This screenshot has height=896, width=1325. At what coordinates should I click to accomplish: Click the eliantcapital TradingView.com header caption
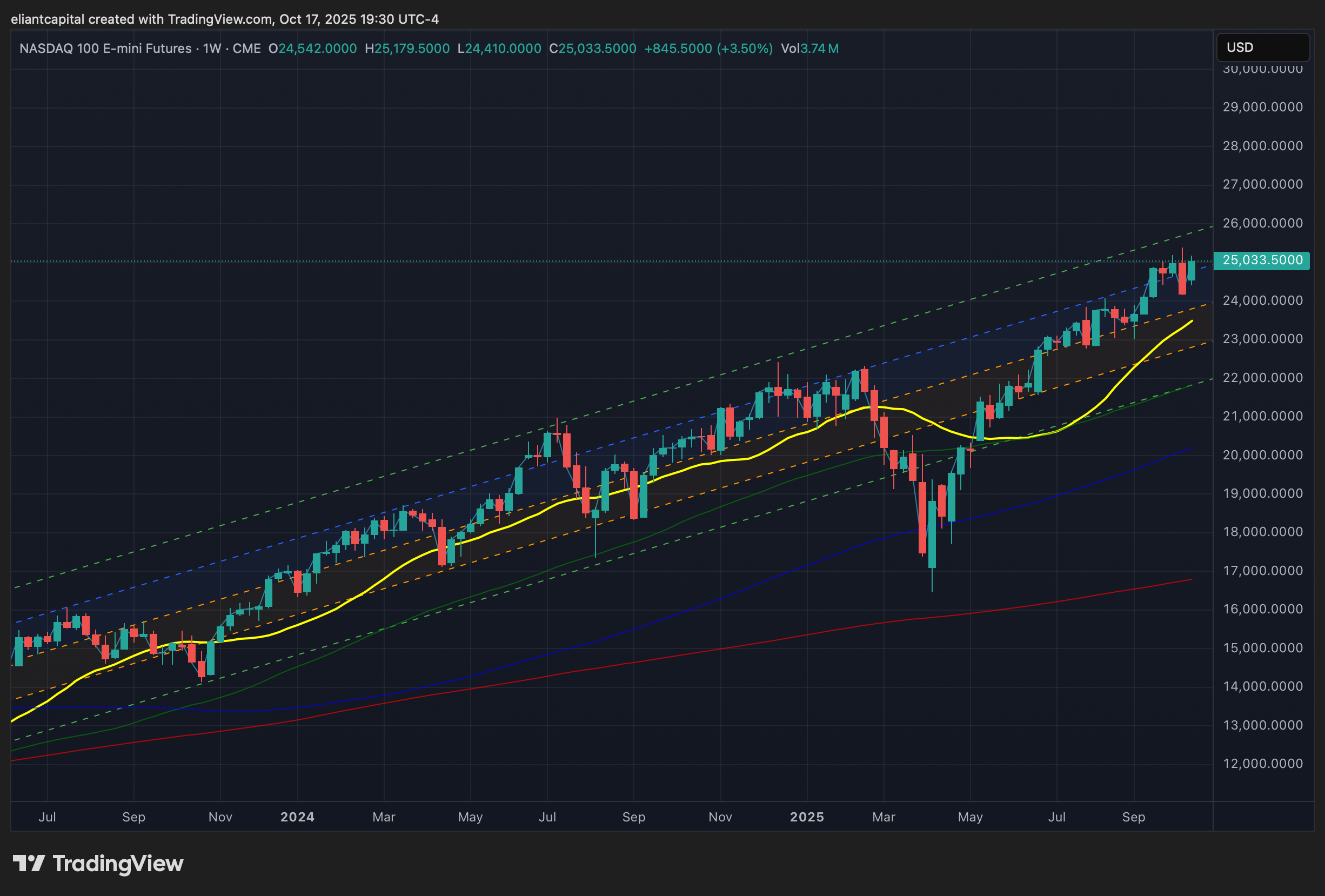click(225, 19)
